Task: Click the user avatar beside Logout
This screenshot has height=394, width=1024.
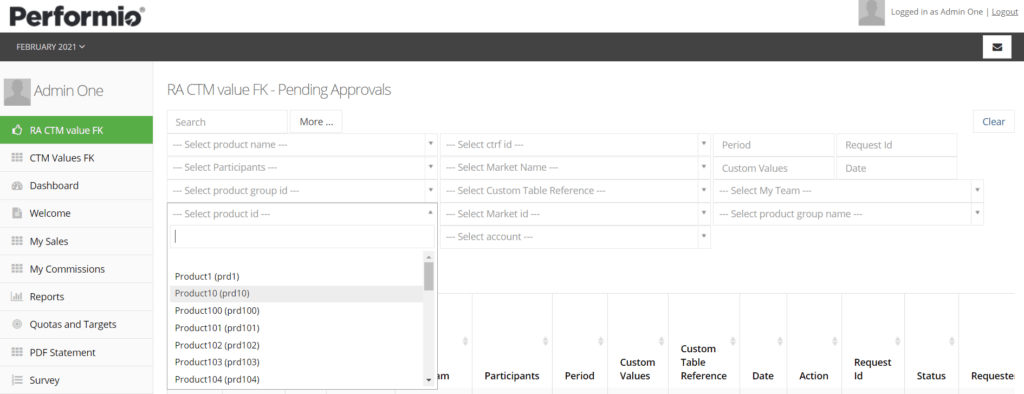Action: coord(871,12)
